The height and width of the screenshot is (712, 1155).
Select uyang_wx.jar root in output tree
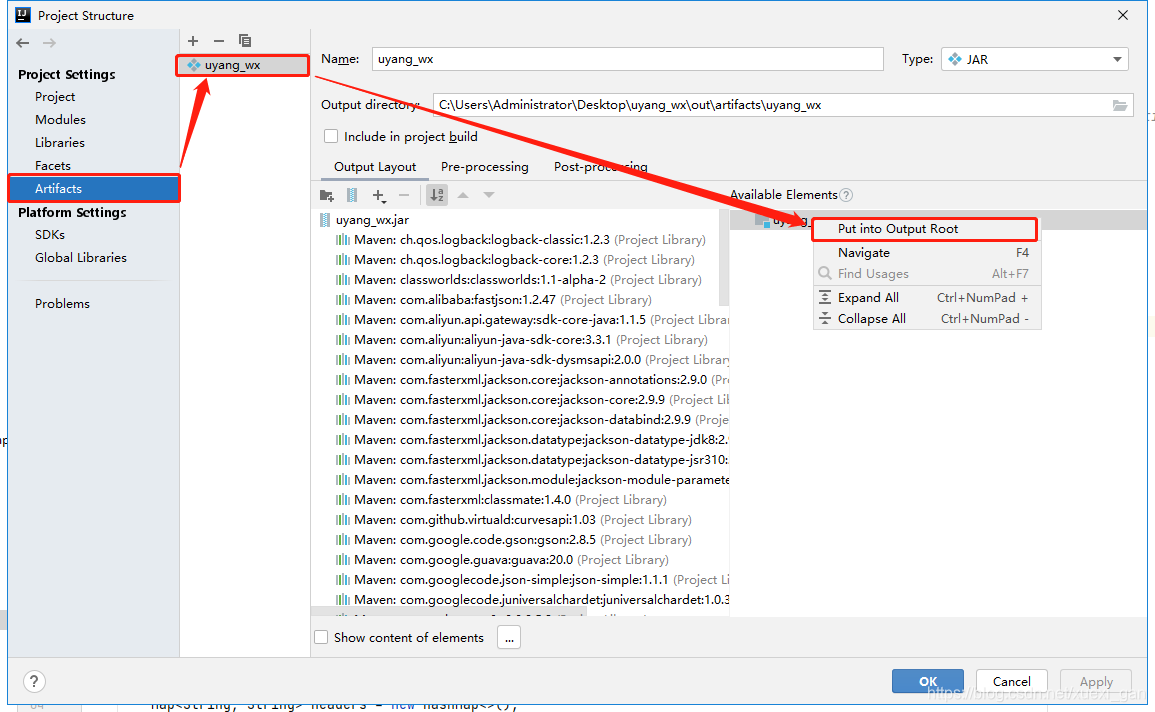372,219
